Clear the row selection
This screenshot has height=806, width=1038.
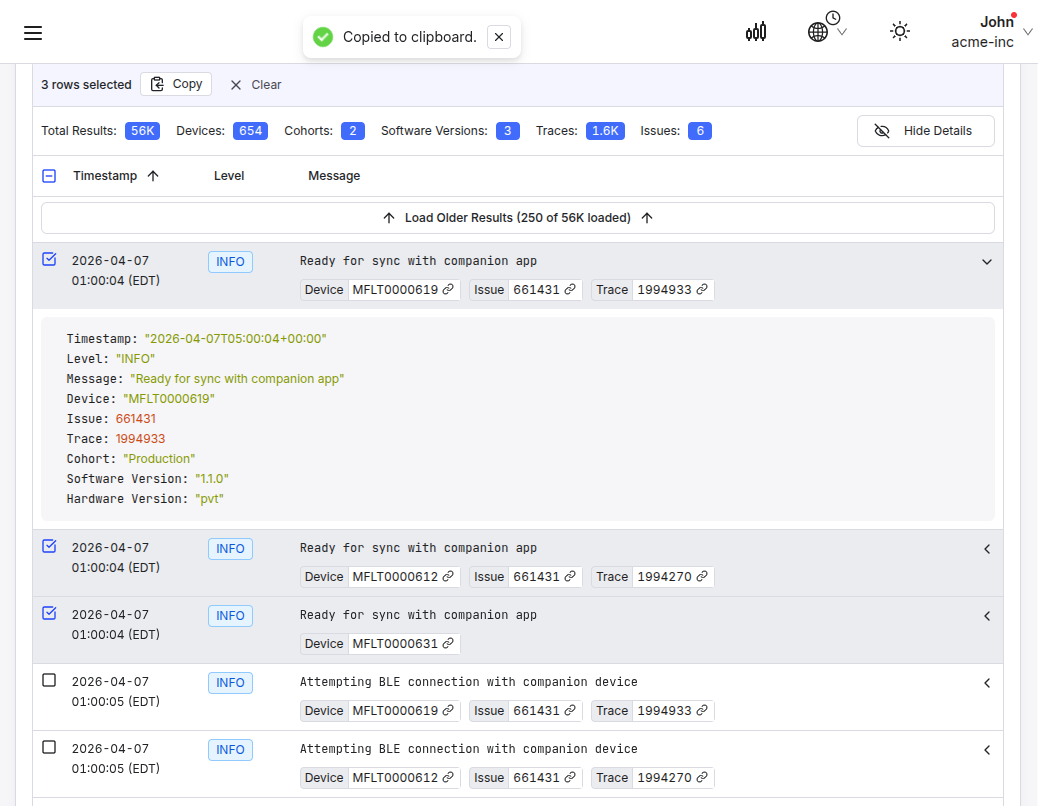coord(255,85)
